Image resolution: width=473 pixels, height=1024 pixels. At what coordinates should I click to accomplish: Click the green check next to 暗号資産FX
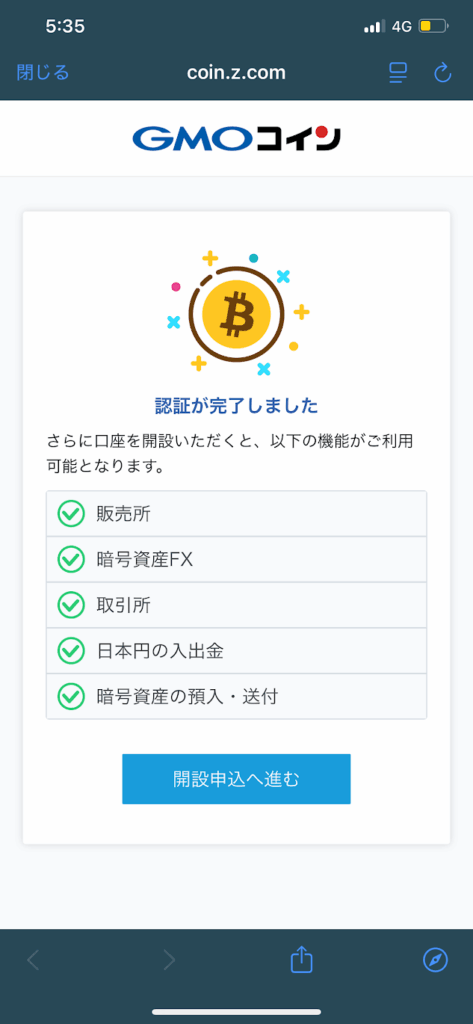click(71, 560)
